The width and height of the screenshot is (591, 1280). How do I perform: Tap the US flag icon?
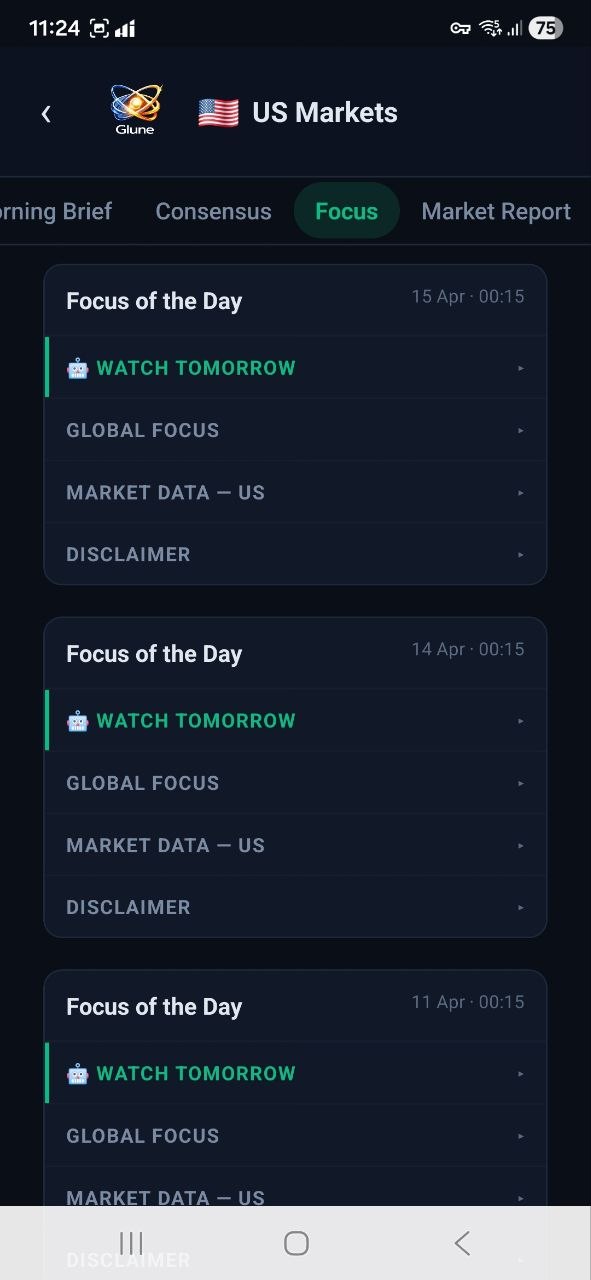coord(217,111)
